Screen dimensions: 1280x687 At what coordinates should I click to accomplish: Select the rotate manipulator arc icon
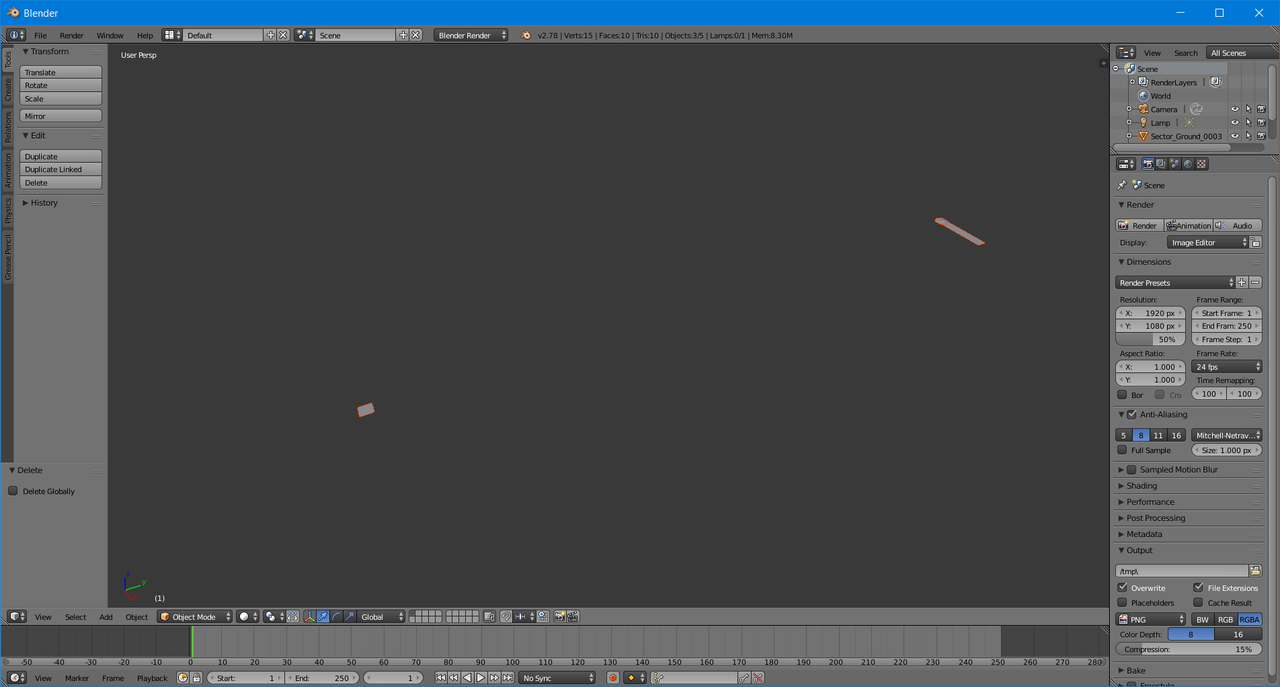336,617
